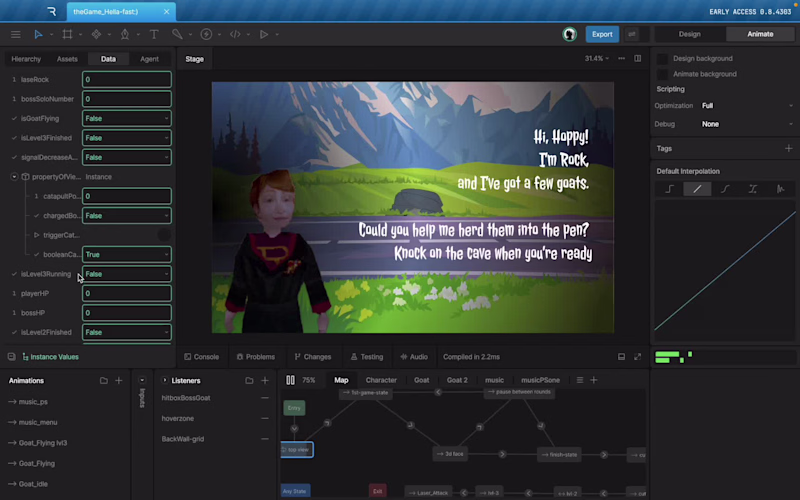Screen dimensions: 800x500
Task: Open the Audio tab
Action: coord(414,357)
